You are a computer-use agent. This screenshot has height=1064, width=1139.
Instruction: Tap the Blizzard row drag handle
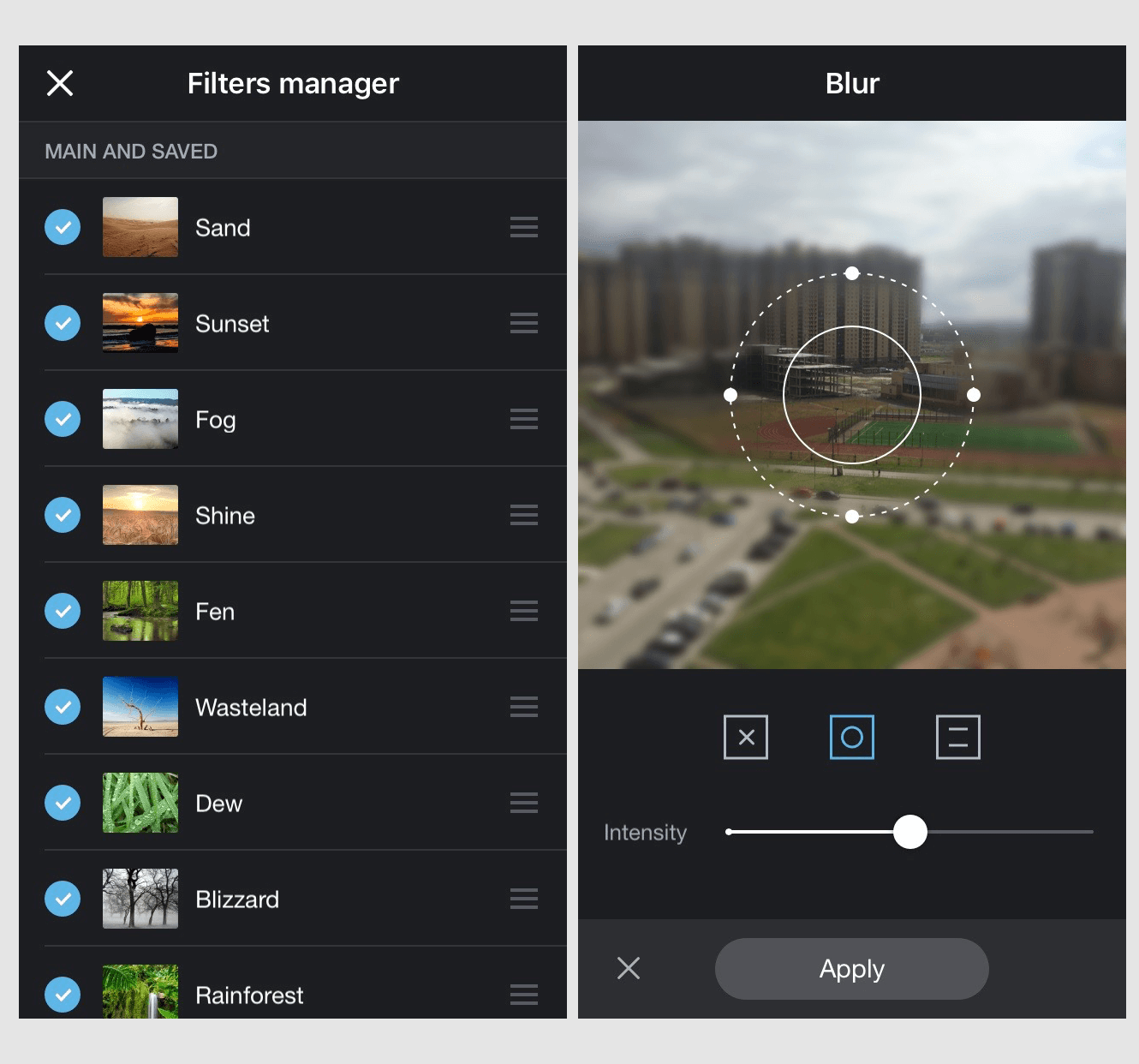point(523,899)
